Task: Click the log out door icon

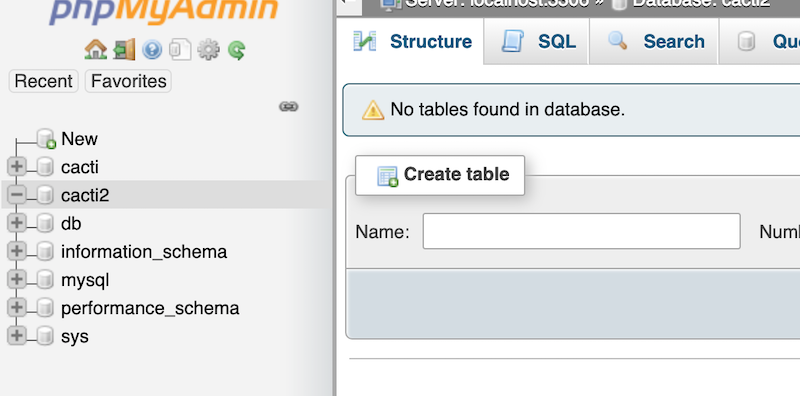Action: click(x=124, y=50)
